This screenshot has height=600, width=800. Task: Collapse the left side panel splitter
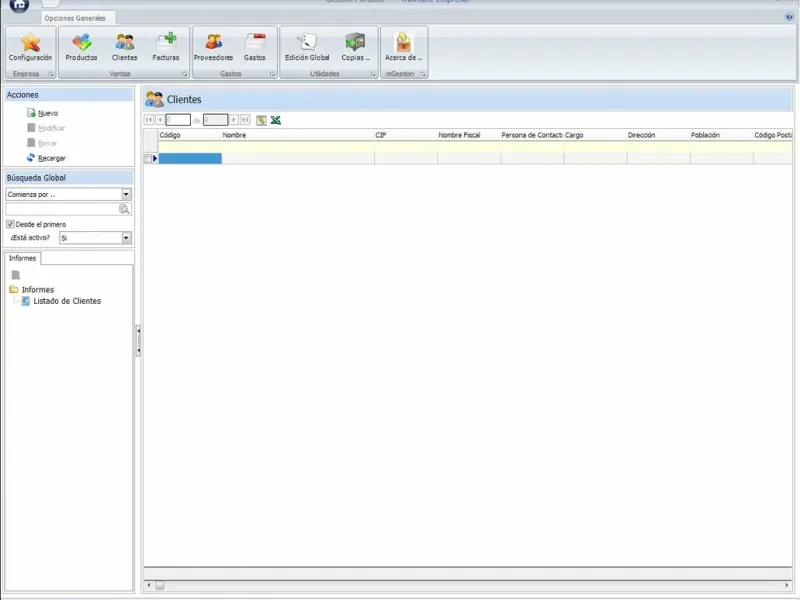138,340
